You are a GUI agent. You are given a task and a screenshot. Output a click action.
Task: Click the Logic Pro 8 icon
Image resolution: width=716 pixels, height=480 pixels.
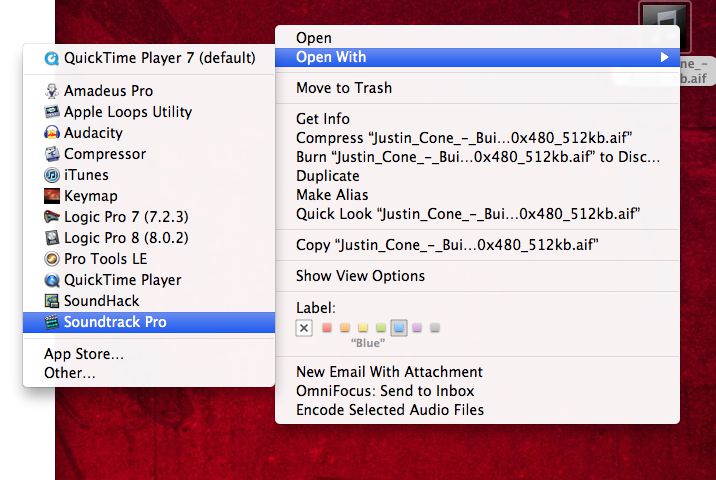pyautogui.click(x=52, y=237)
